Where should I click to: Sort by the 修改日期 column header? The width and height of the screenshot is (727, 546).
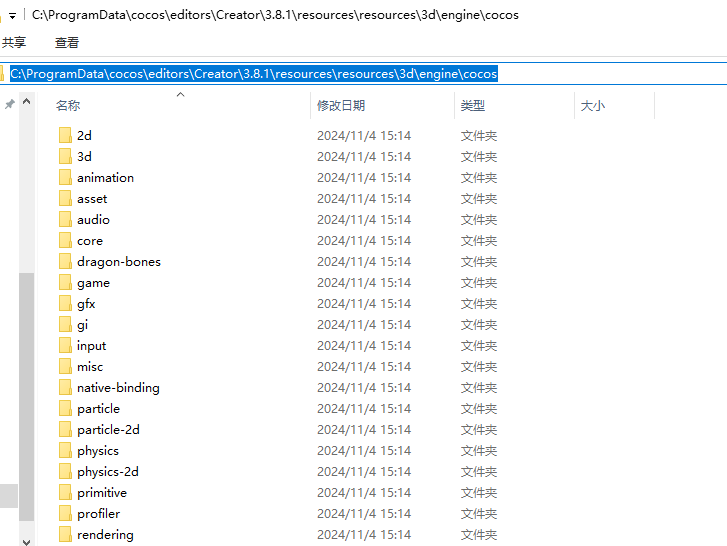(341, 106)
